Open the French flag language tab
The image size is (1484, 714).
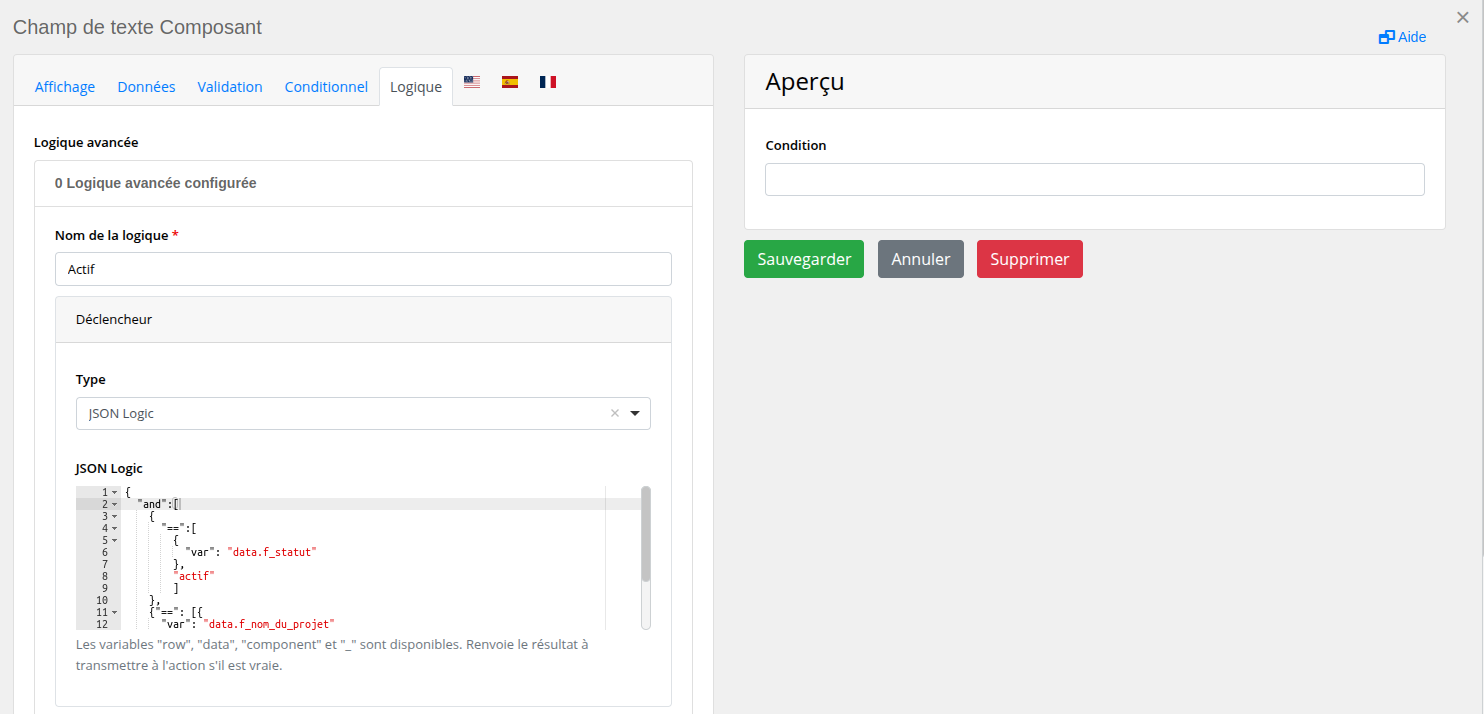[x=548, y=82]
